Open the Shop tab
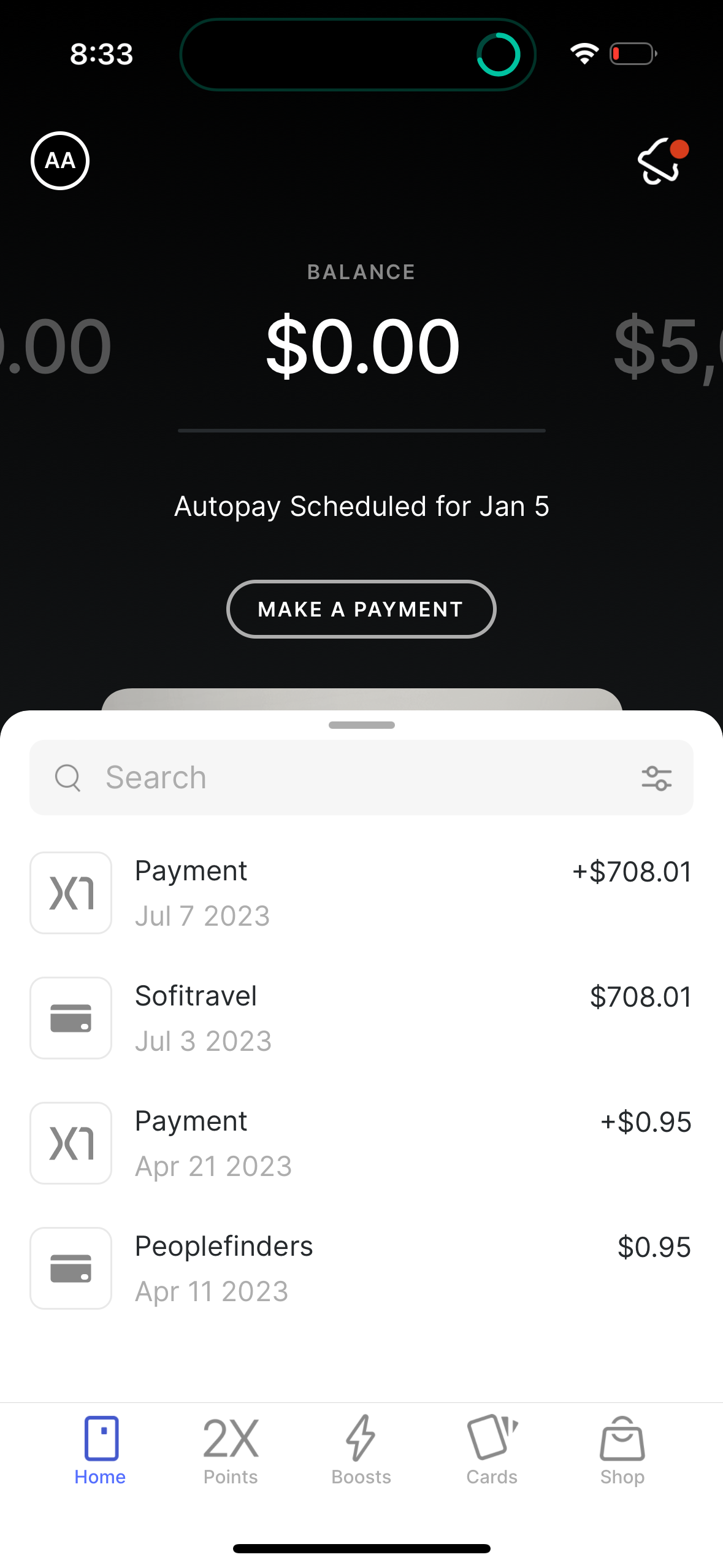 622,1450
